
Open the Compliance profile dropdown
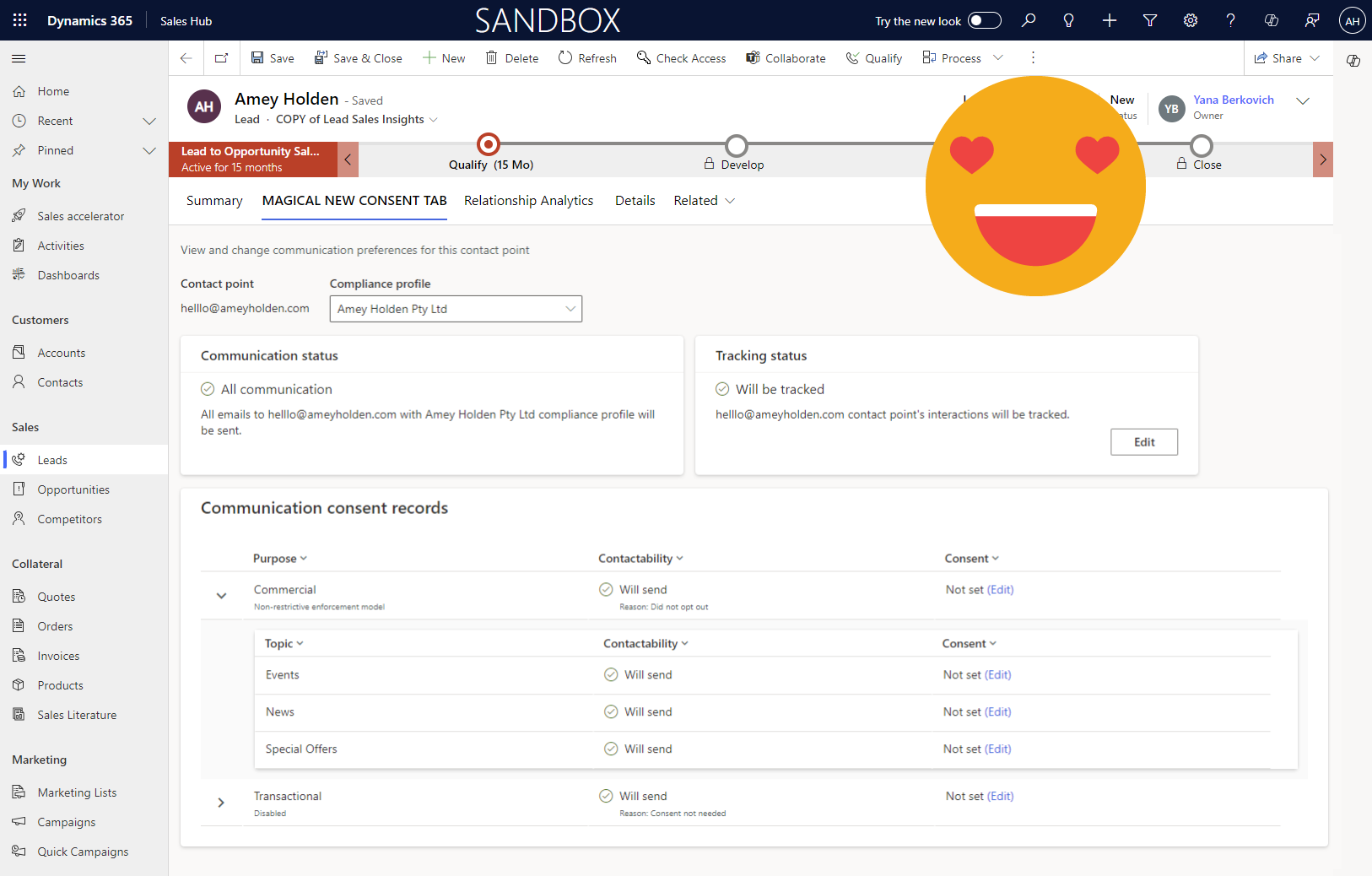(571, 309)
